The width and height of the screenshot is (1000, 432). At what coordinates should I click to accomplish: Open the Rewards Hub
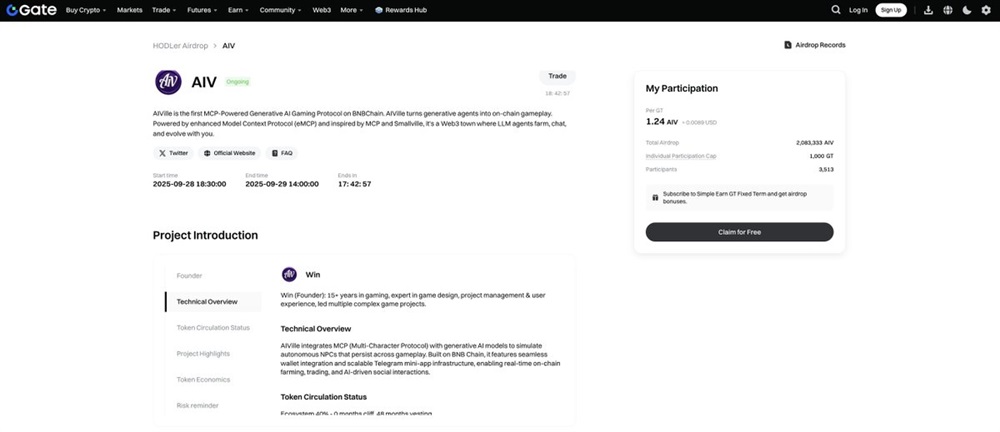click(401, 10)
